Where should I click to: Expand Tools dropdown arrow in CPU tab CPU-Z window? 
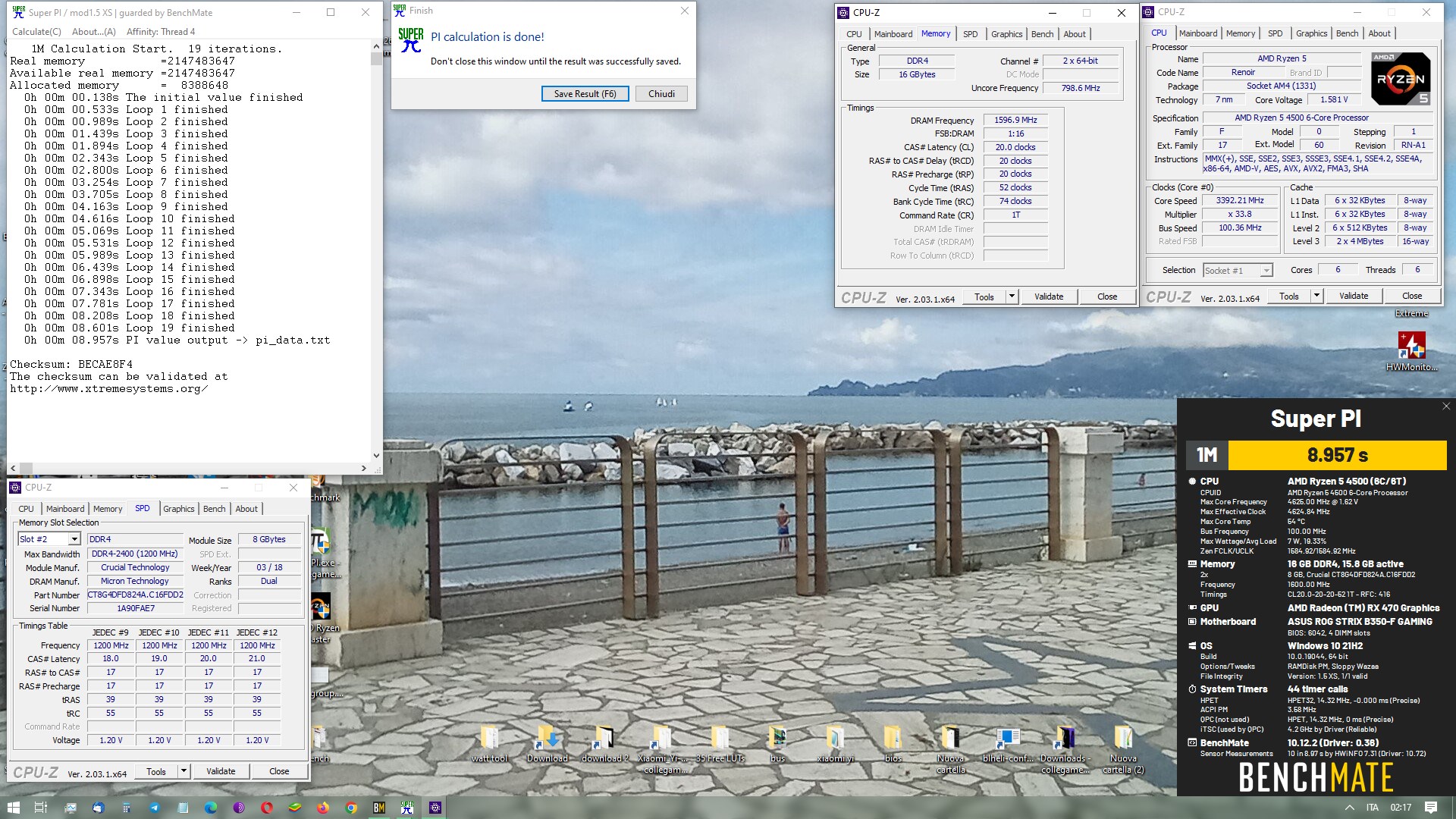(x=1316, y=296)
